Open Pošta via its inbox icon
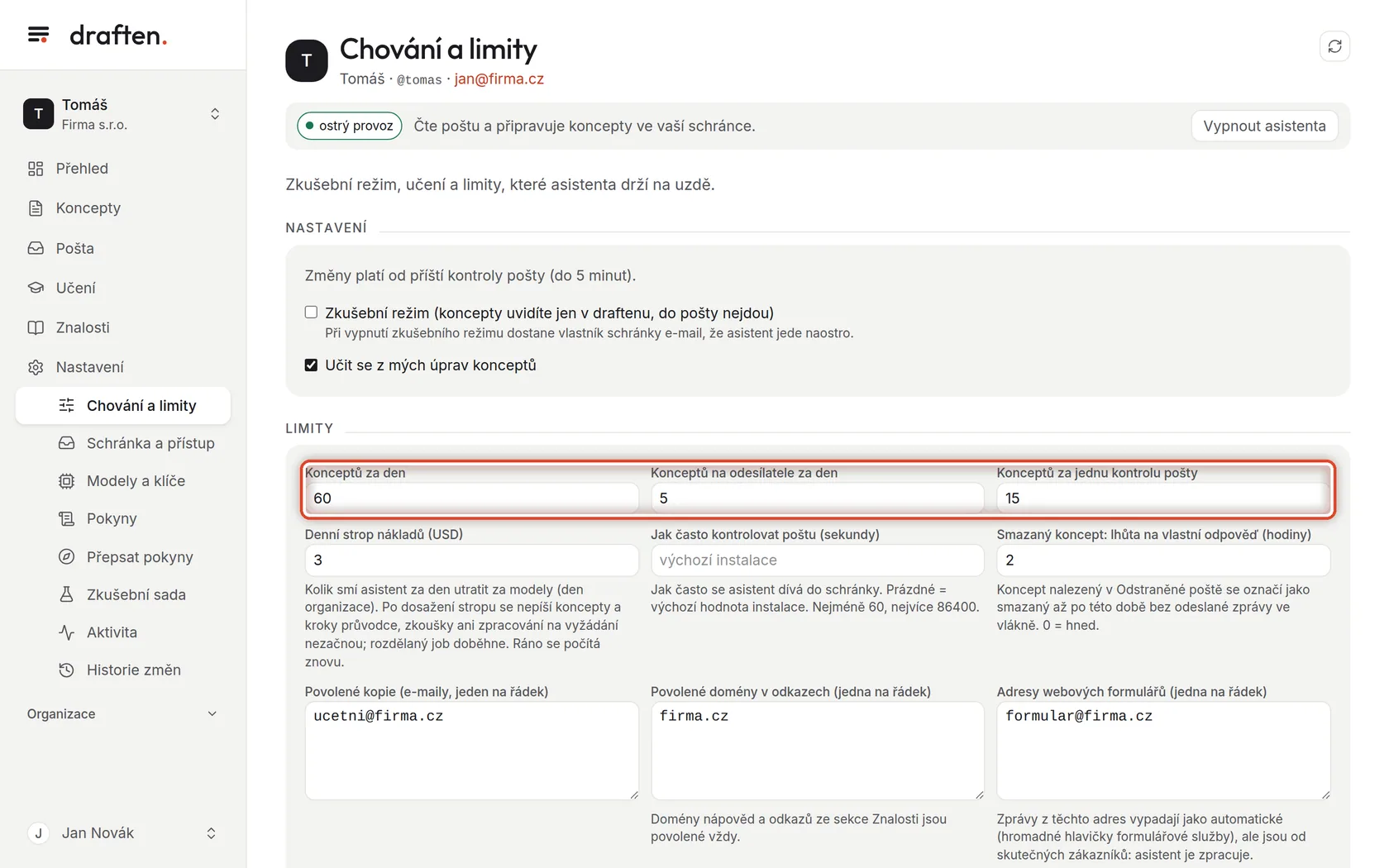 pos(36,248)
